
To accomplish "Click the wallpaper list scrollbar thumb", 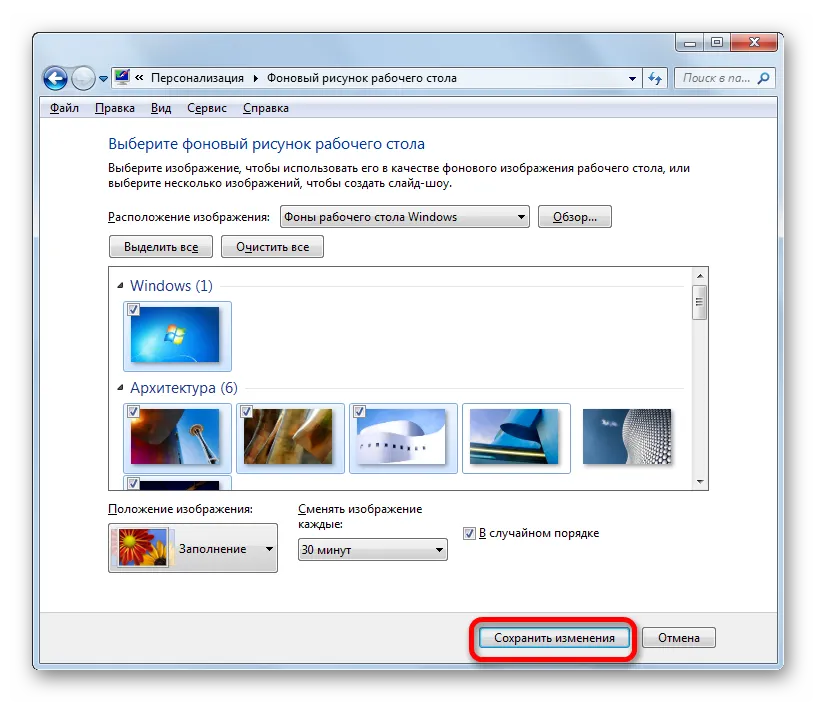I will click(700, 302).
